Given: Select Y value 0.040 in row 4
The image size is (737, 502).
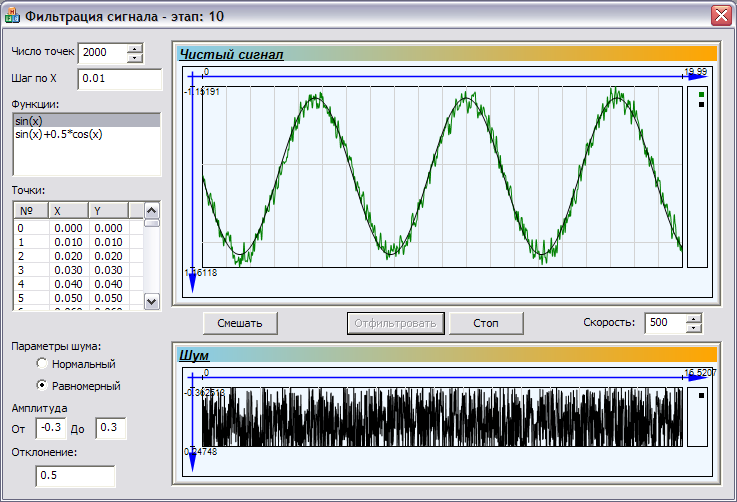Looking at the screenshot, I should [109, 284].
